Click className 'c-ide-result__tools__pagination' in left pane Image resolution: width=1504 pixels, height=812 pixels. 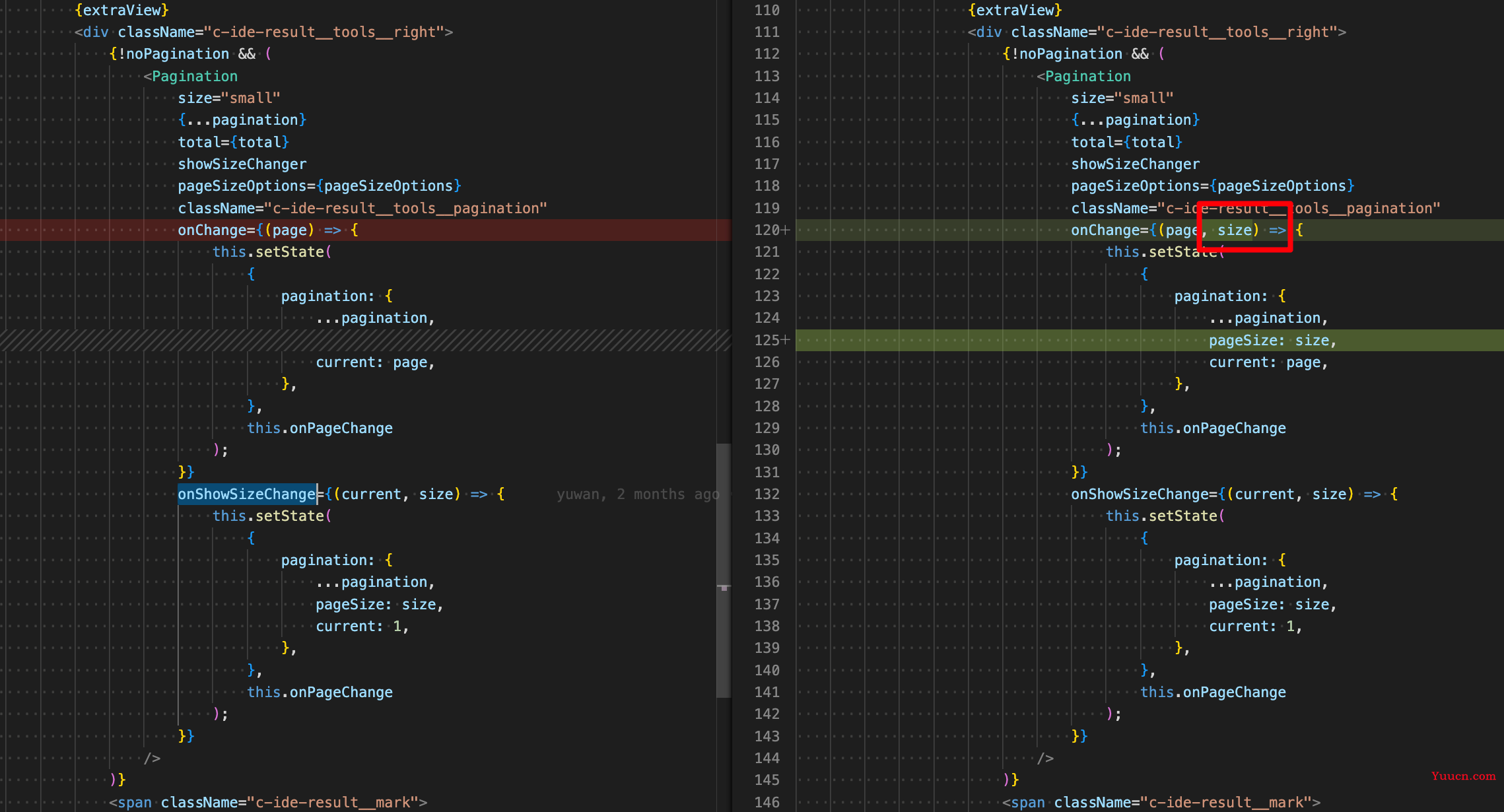point(362,208)
